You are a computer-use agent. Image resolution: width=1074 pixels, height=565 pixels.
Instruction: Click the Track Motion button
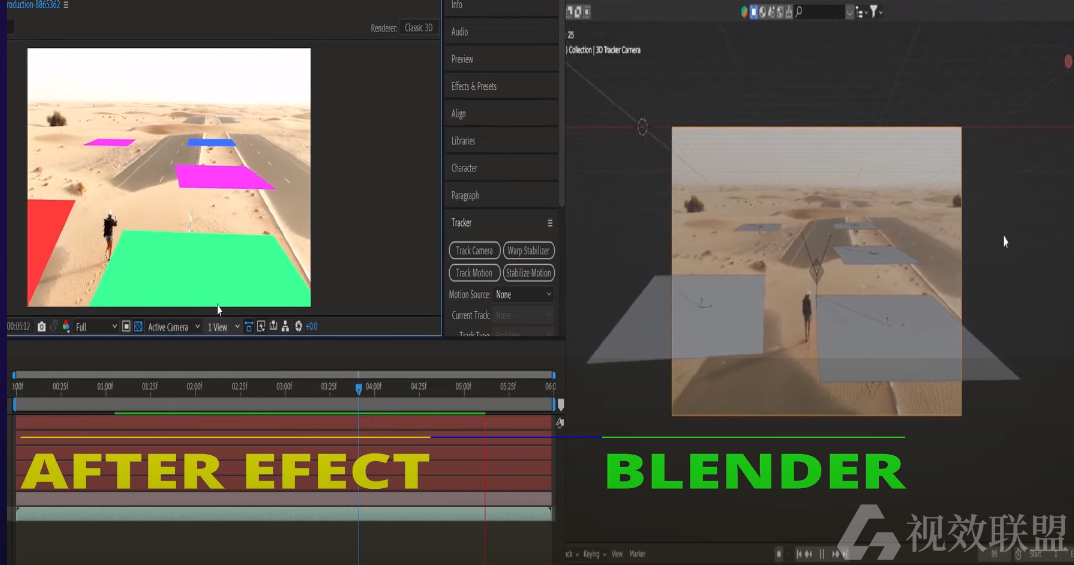click(474, 273)
